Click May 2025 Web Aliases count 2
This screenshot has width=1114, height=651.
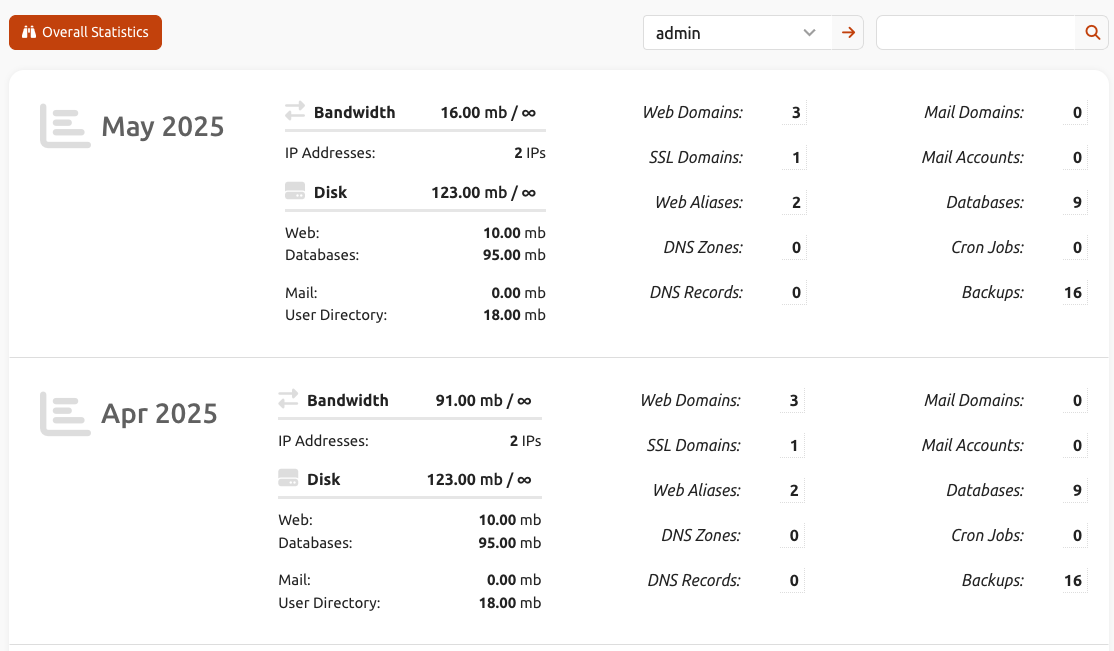pos(796,203)
